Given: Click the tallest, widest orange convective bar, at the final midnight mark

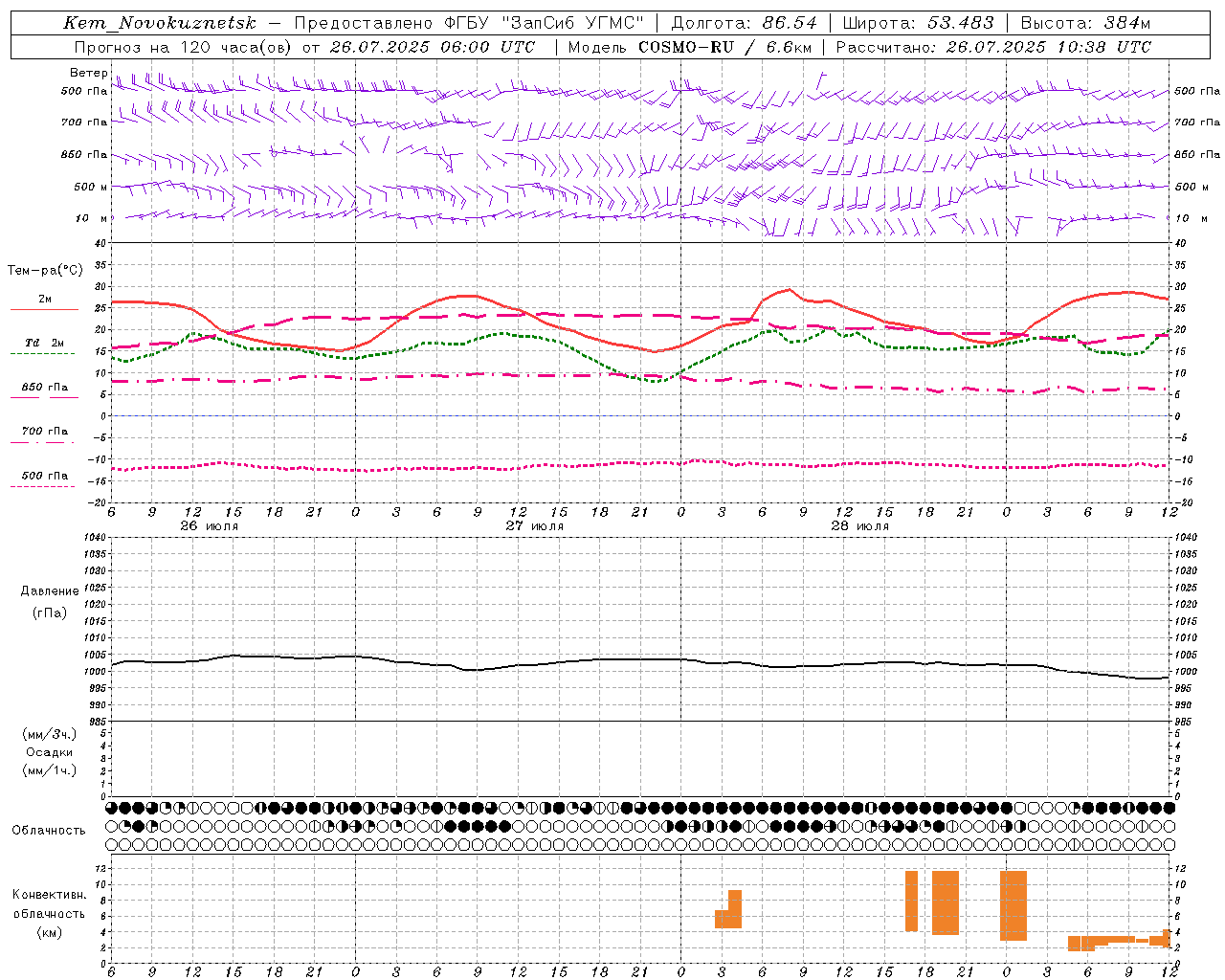Looking at the screenshot, I should click(1013, 905).
